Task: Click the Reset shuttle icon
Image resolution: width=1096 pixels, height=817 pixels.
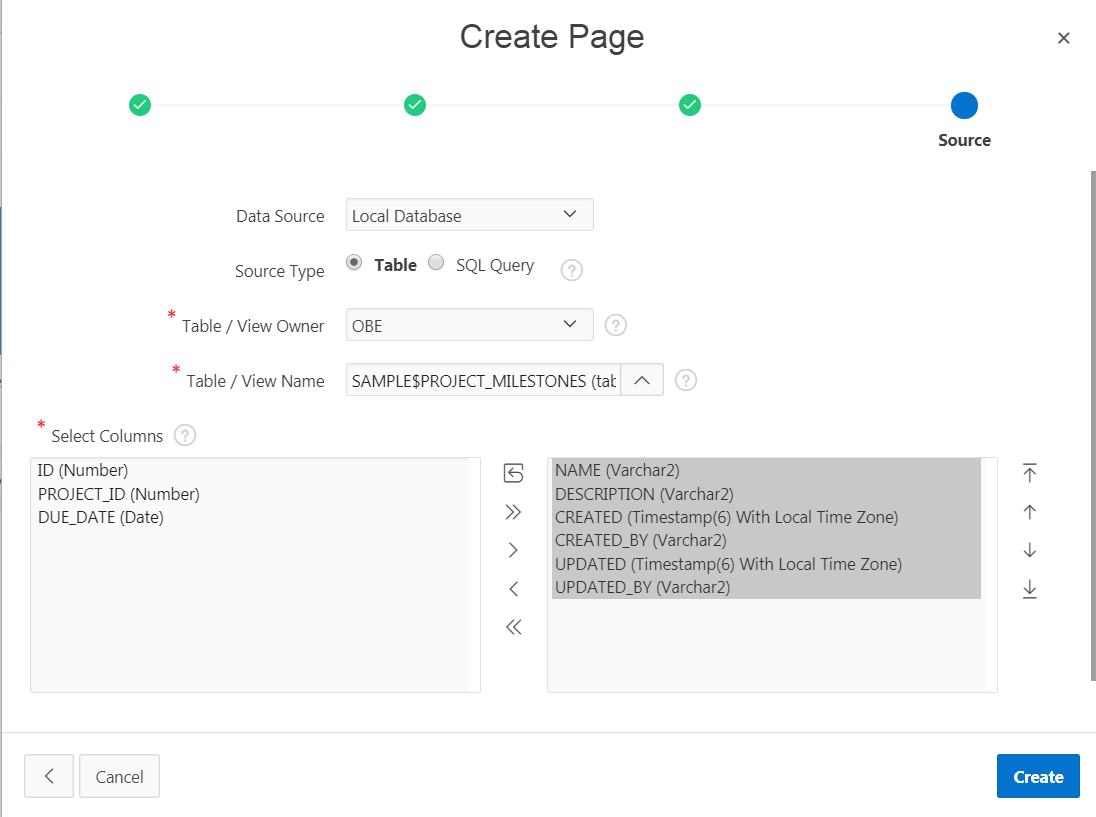Action: point(513,473)
